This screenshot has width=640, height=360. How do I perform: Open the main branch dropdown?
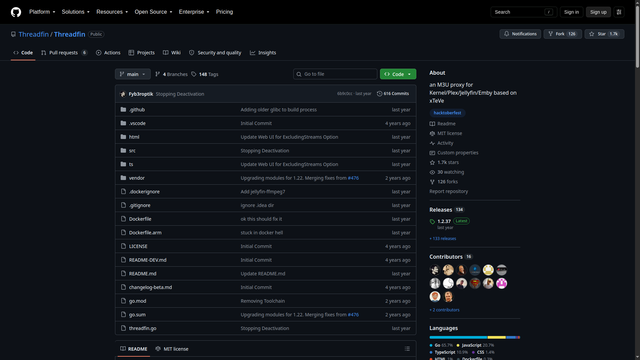(133, 74)
